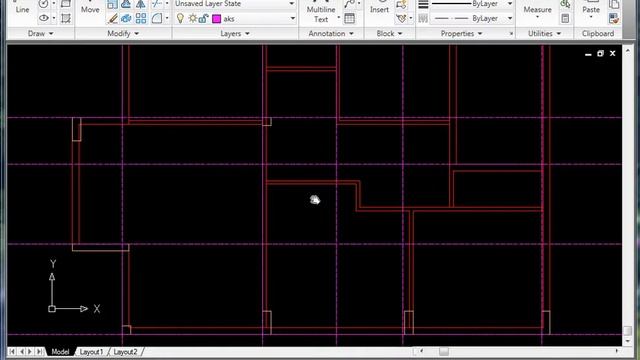Open the Properties panel dialog launcher arrow
This screenshot has width=640, height=360.
[511, 33]
